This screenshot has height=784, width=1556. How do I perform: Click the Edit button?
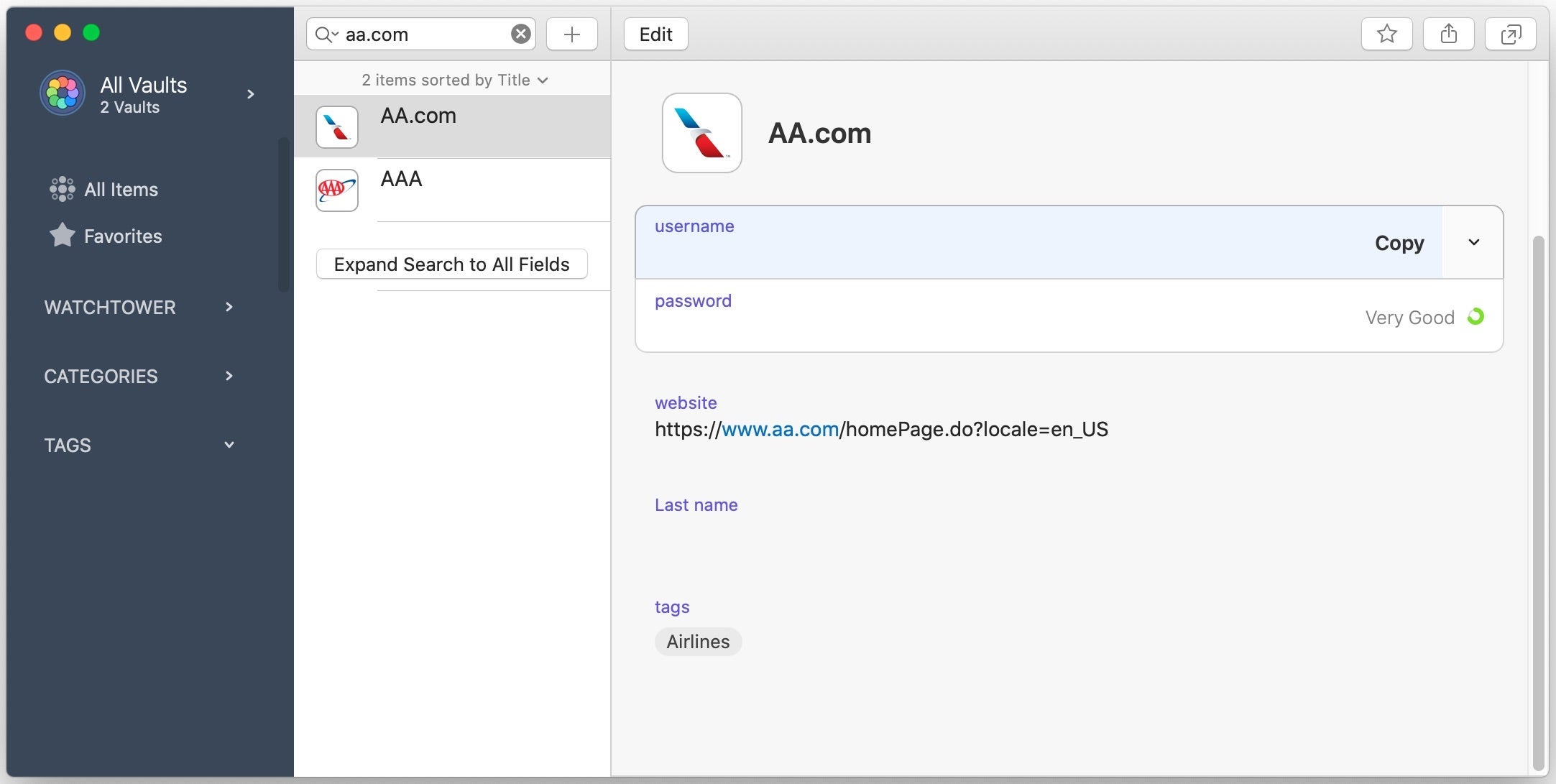pyautogui.click(x=654, y=34)
